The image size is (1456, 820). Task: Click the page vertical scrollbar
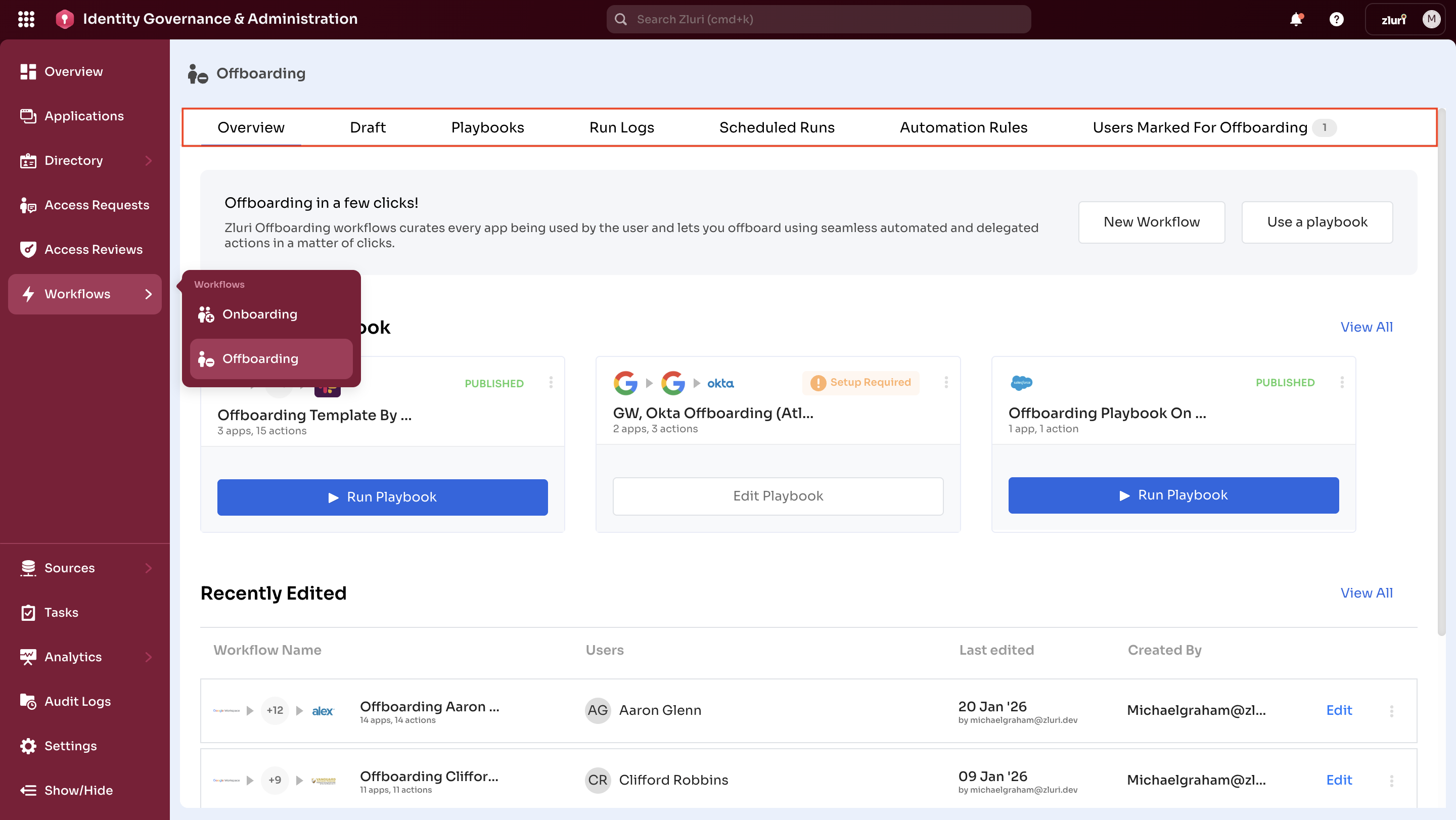coord(1442,373)
